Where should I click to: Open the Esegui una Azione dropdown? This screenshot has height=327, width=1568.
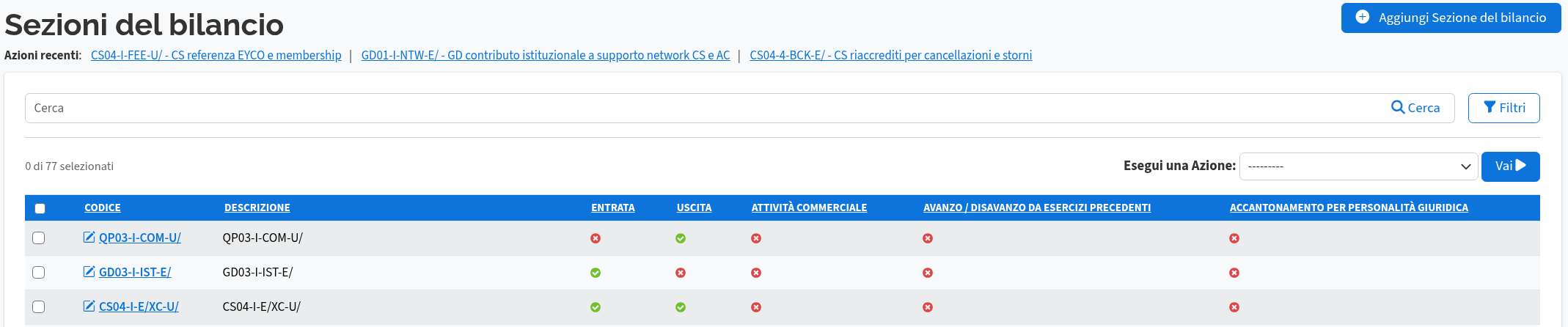1358,166
